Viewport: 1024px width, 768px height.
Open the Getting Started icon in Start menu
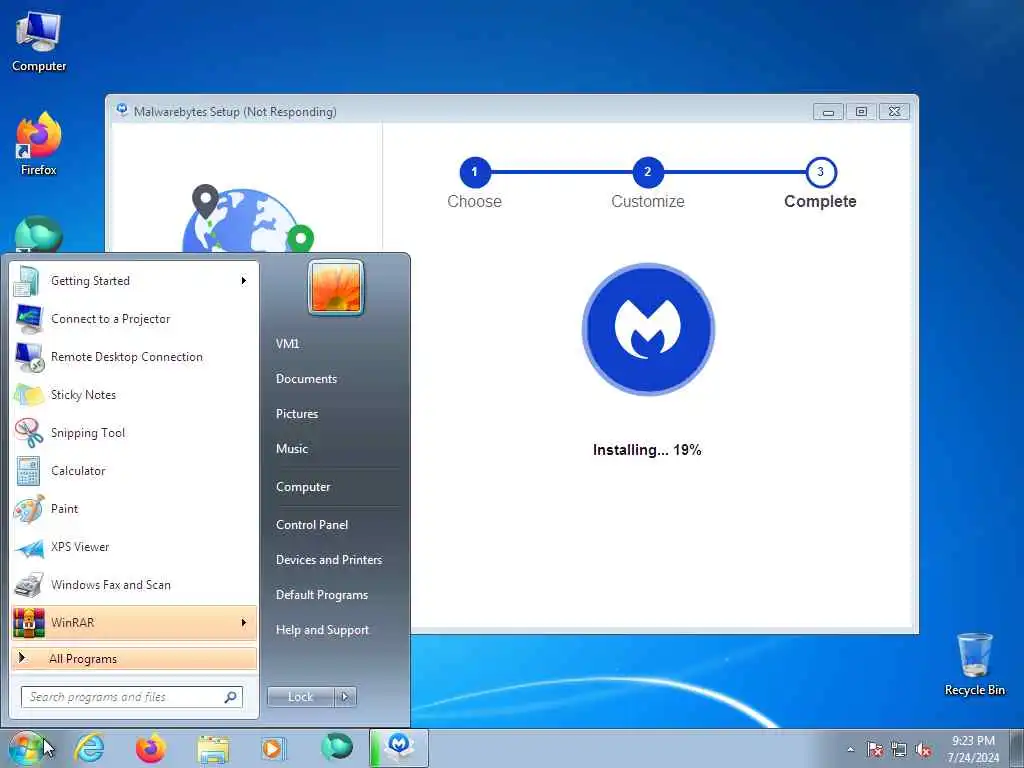click(28, 281)
